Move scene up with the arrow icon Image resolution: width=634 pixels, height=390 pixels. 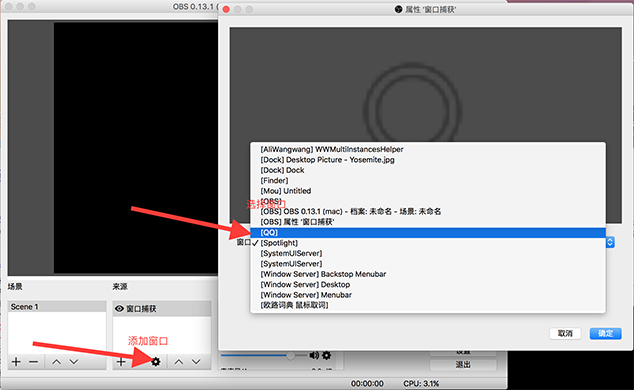[57, 362]
